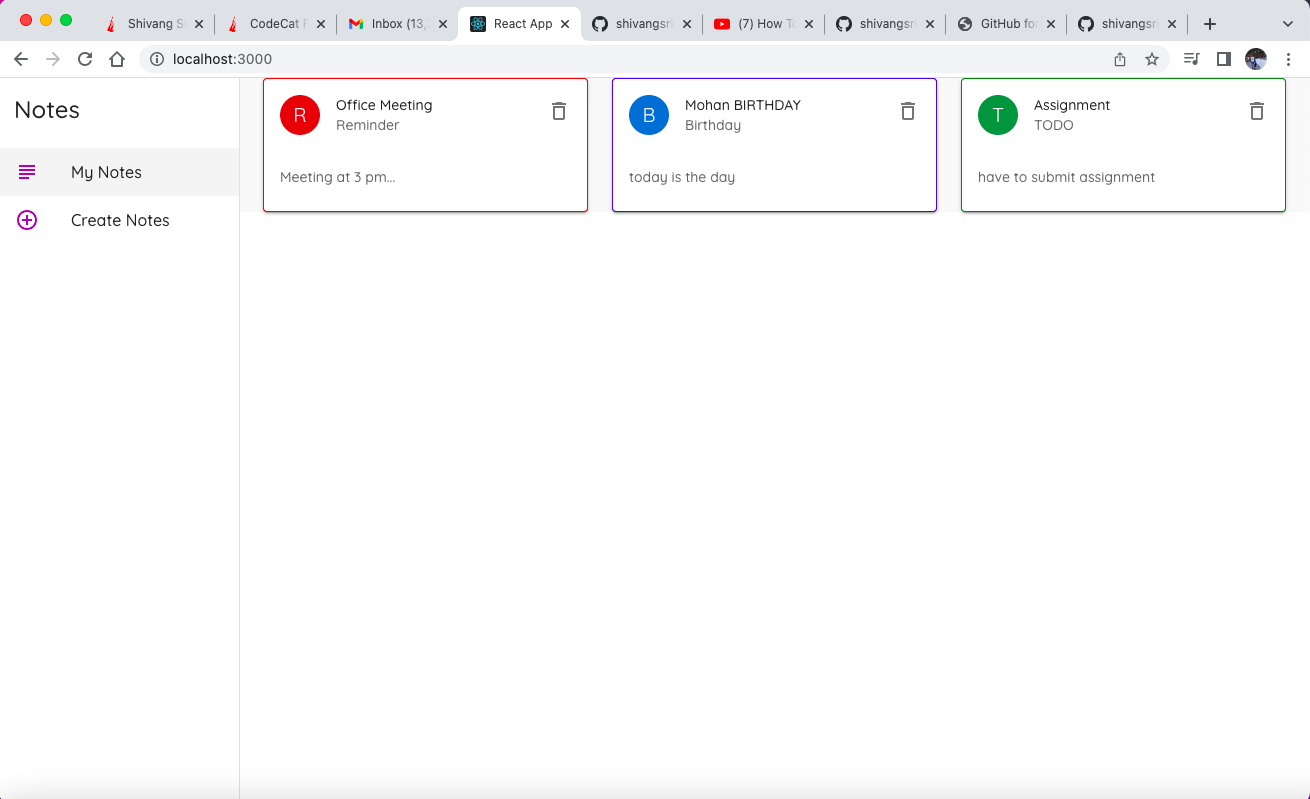Click the site info icon in the address bar
This screenshot has height=799, width=1310.
[157, 59]
